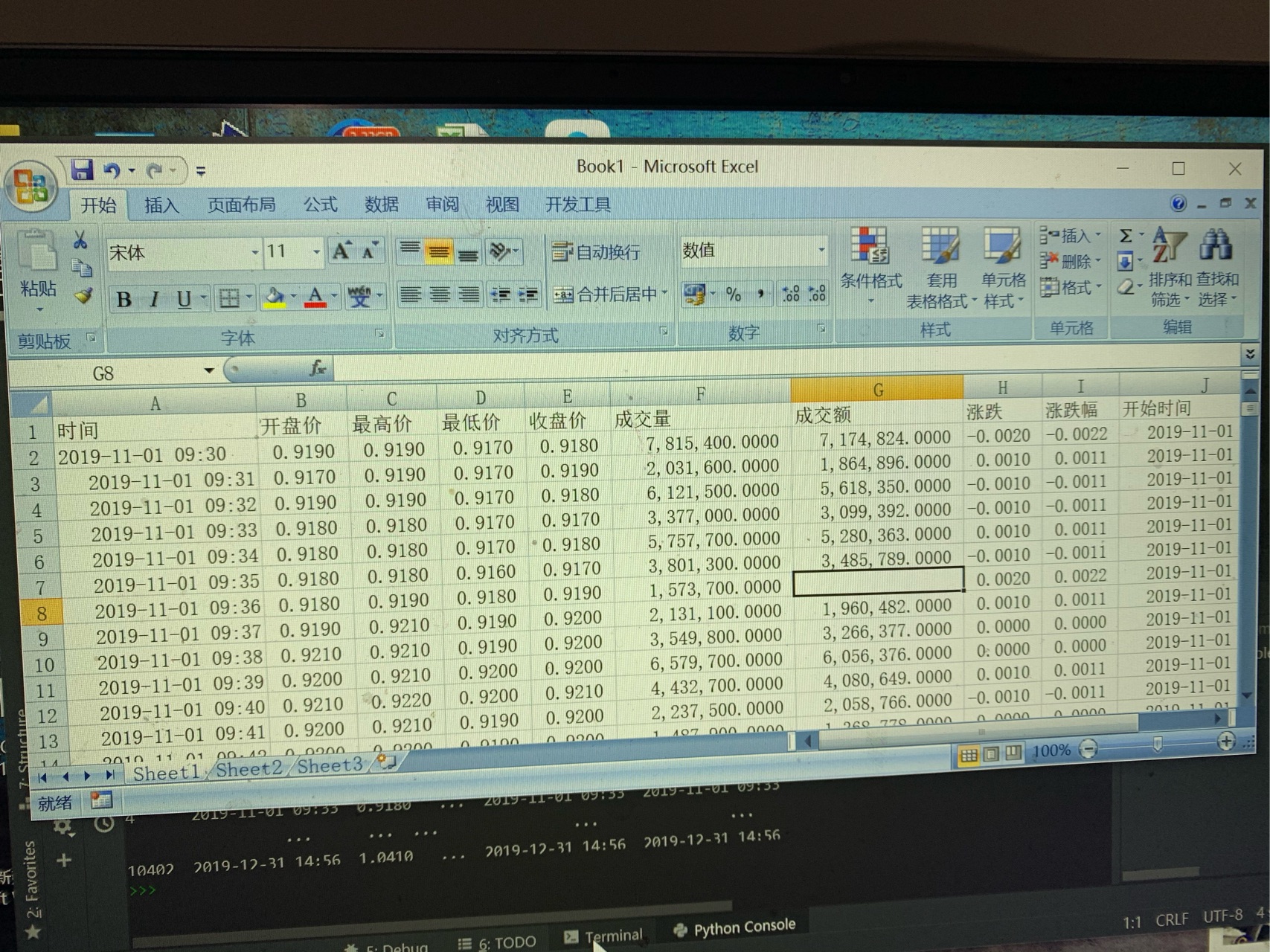
Task: Paste using the 粘贴 button
Action: 37,271
